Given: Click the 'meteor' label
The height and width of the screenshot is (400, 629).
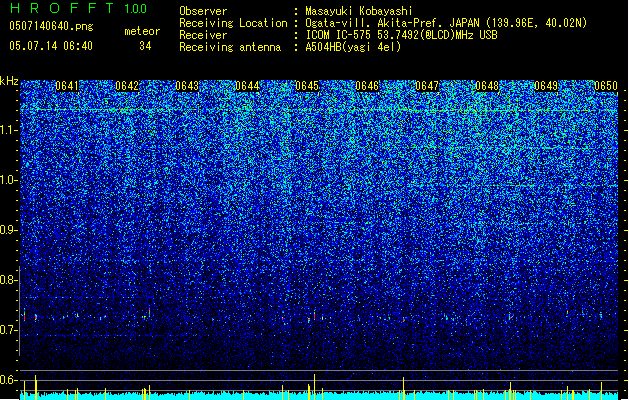Looking at the screenshot, I should pos(142,31).
